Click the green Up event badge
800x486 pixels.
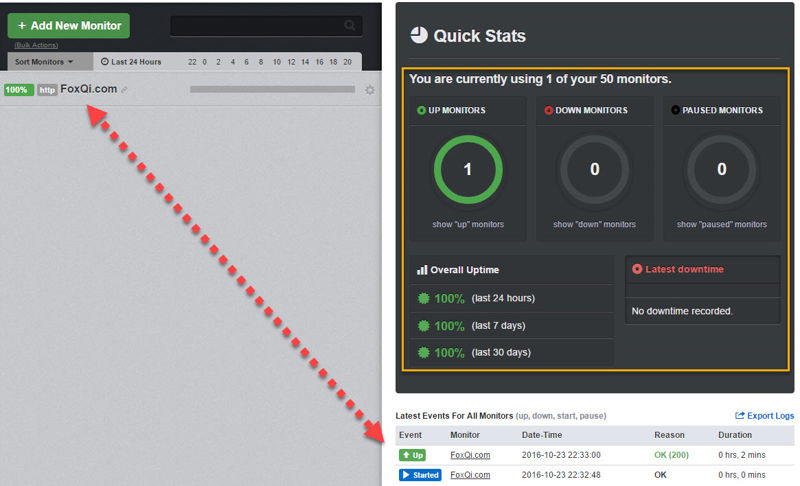(412, 455)
